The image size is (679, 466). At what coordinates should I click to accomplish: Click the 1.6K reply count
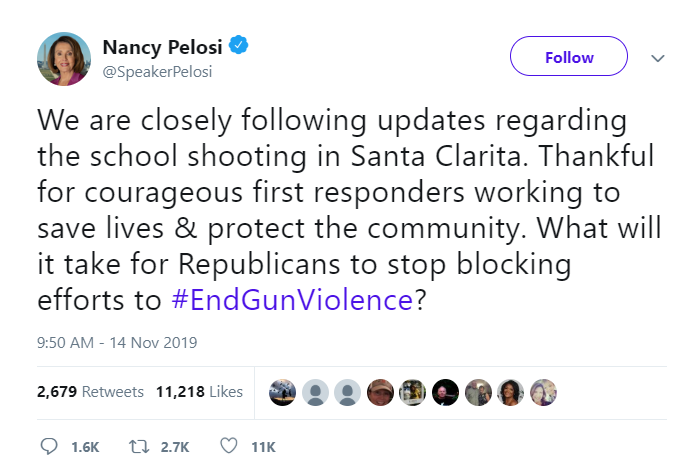coord(86,447)
